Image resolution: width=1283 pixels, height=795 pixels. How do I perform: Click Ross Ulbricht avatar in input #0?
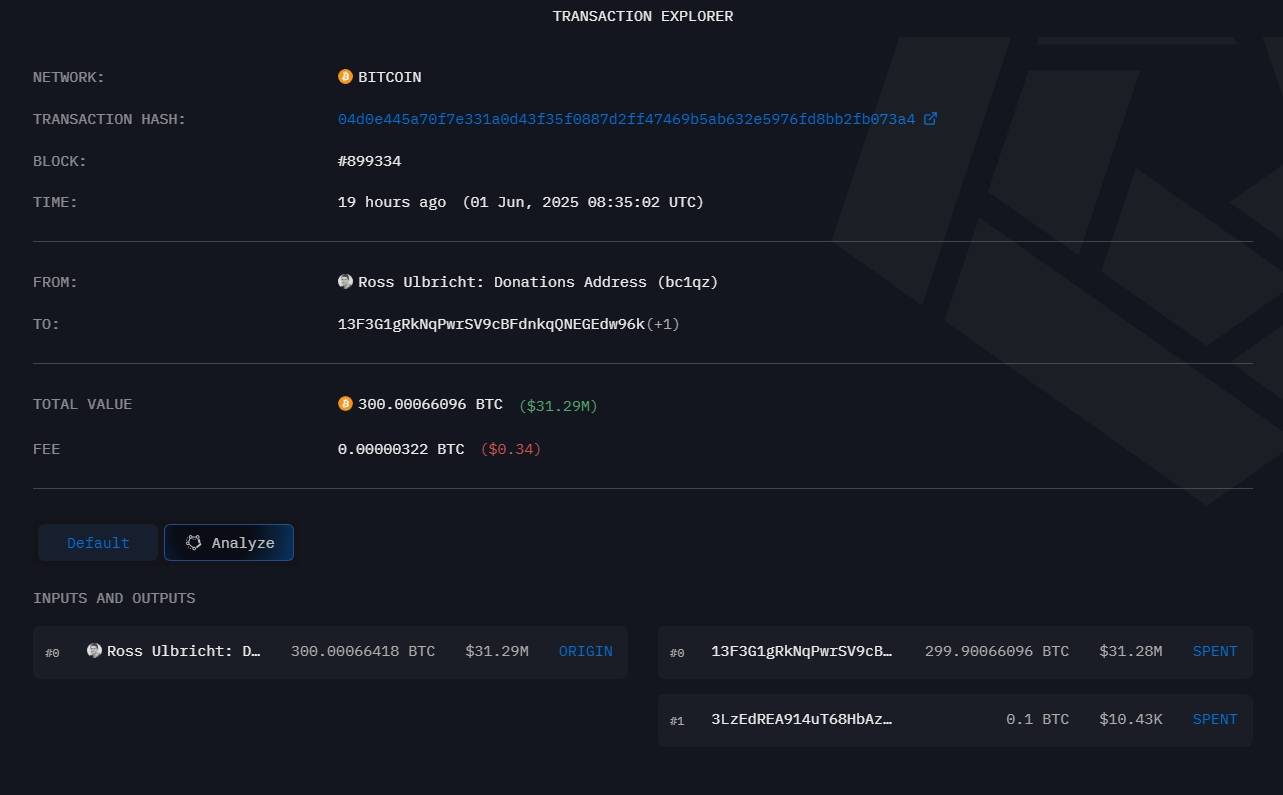(94, 651)
